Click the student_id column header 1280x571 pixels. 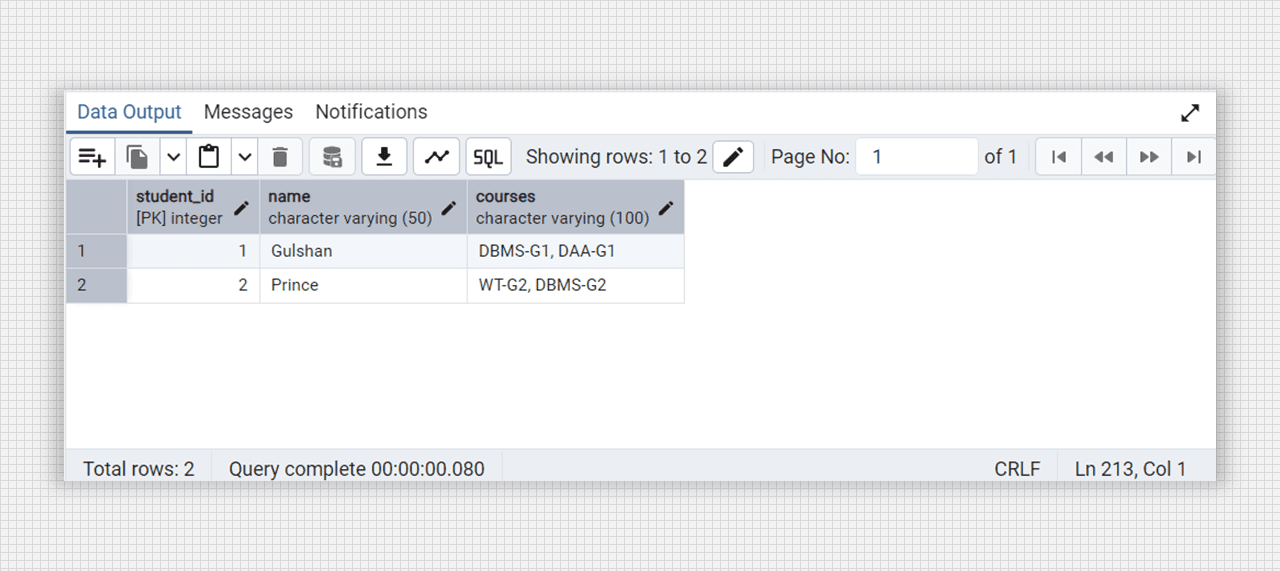[193, 207]
